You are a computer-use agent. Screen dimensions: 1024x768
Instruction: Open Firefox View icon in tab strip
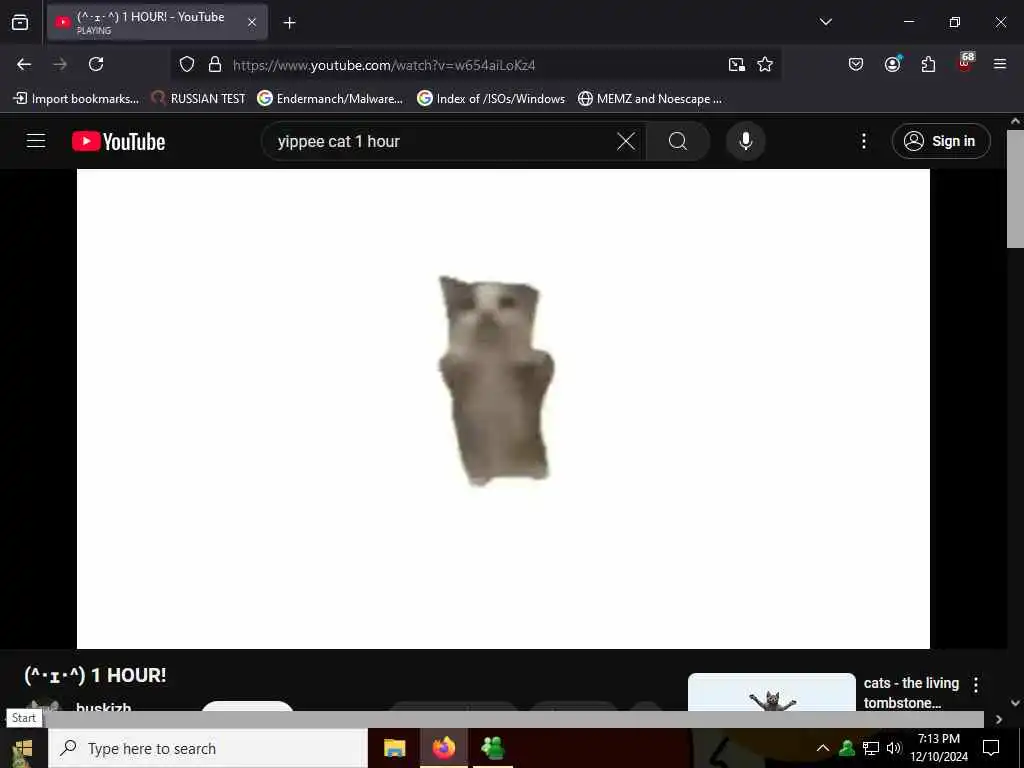tap(20, 22)
